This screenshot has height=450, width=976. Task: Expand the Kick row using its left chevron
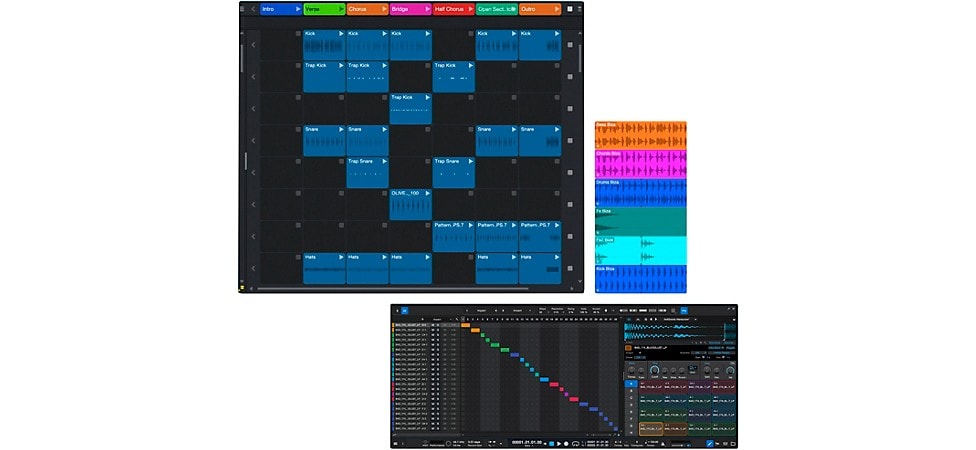(x=253, y=45)
